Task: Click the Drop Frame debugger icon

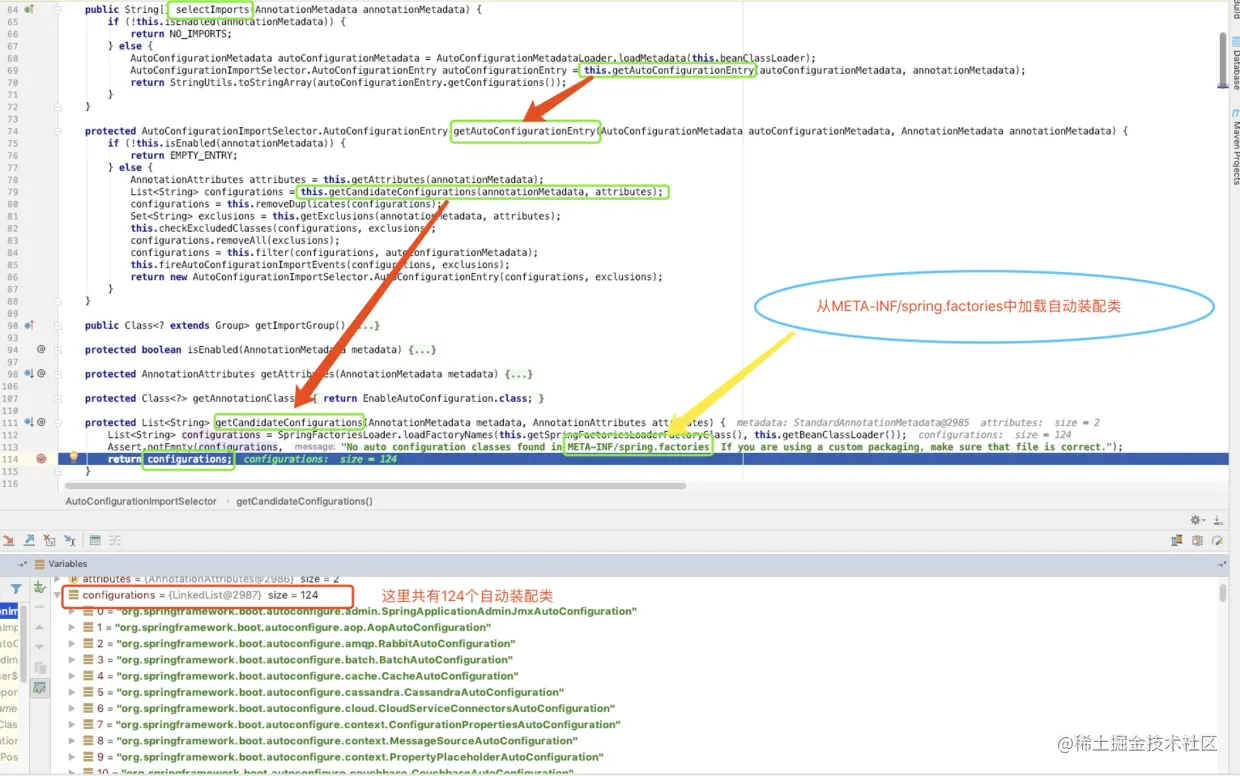Action: coord(49,540)
